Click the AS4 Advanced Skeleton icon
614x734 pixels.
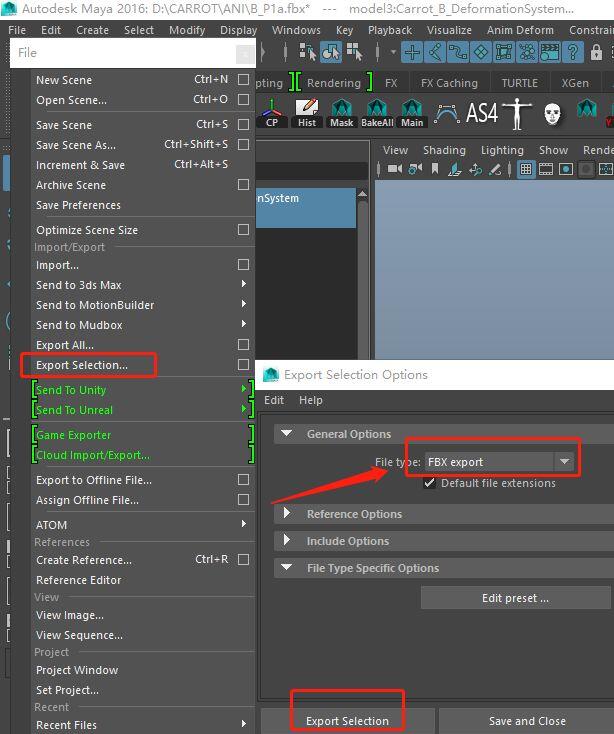coord(482,113)
